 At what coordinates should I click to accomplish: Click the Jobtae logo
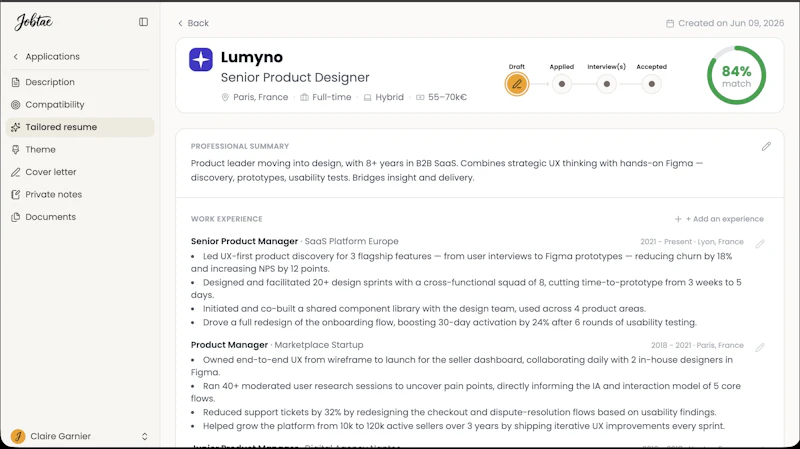(x=34, y=22)
